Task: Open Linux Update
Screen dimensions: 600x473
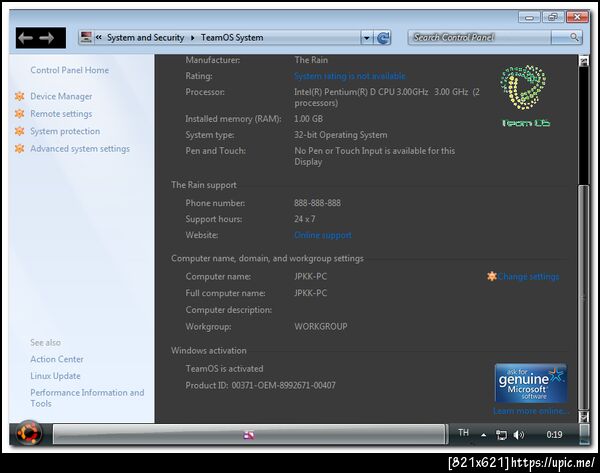Action: (x=55, y=376)
